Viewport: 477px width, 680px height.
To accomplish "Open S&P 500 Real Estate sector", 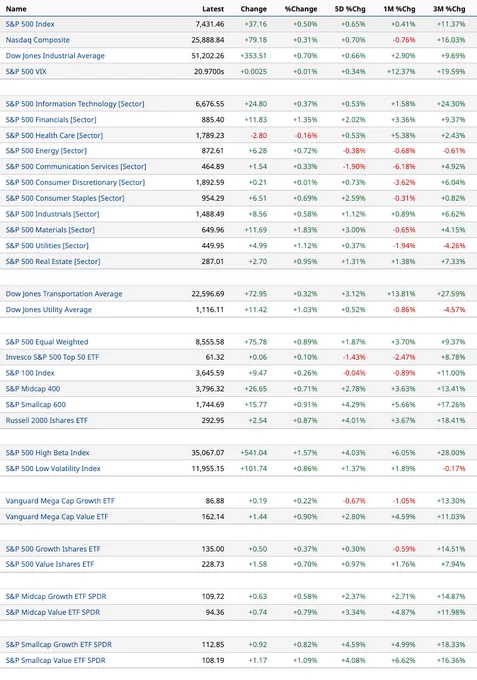I will (53, 262).
